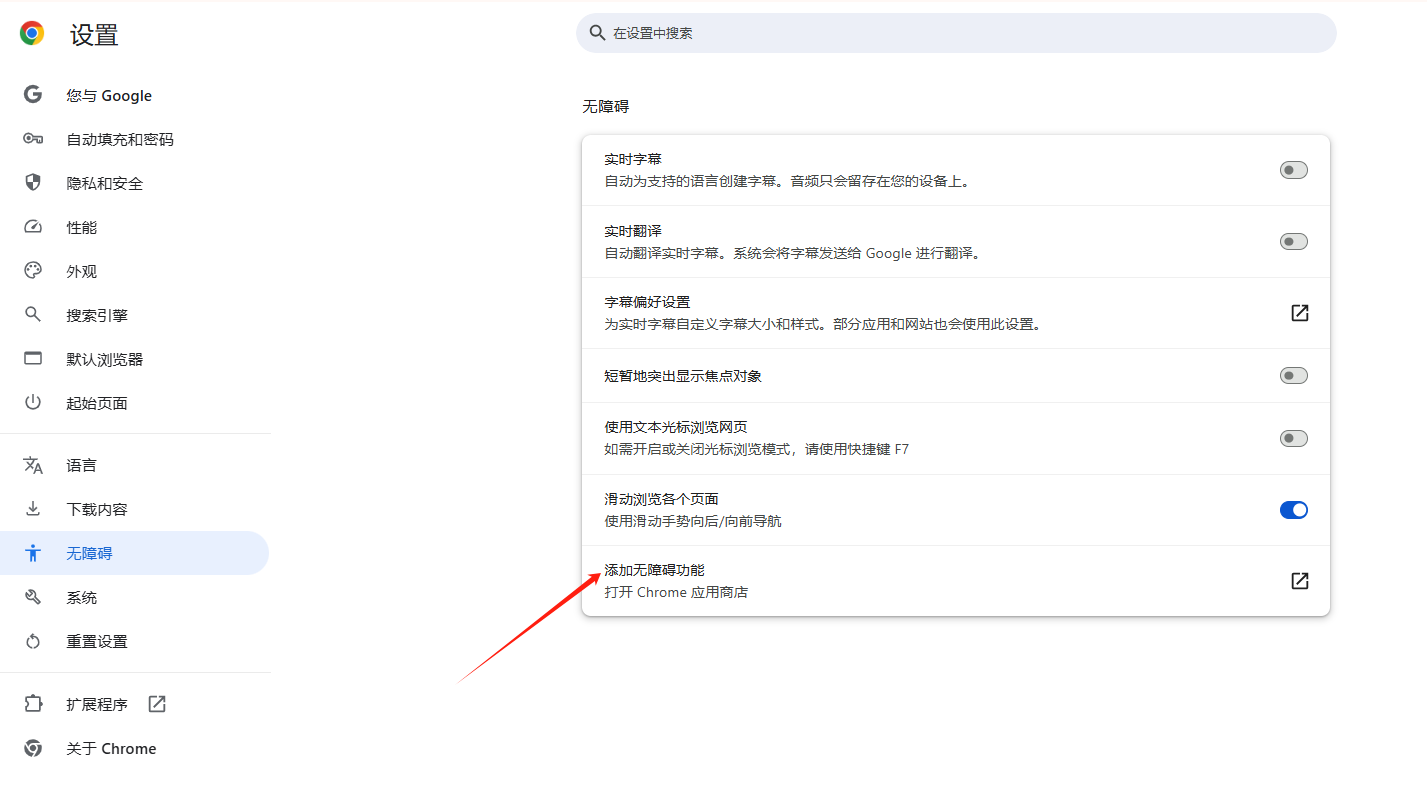The image size is (1427, 809).
Task: Click the Chrome icon for 关于 Chrome
Action: (x=33, y=748)
